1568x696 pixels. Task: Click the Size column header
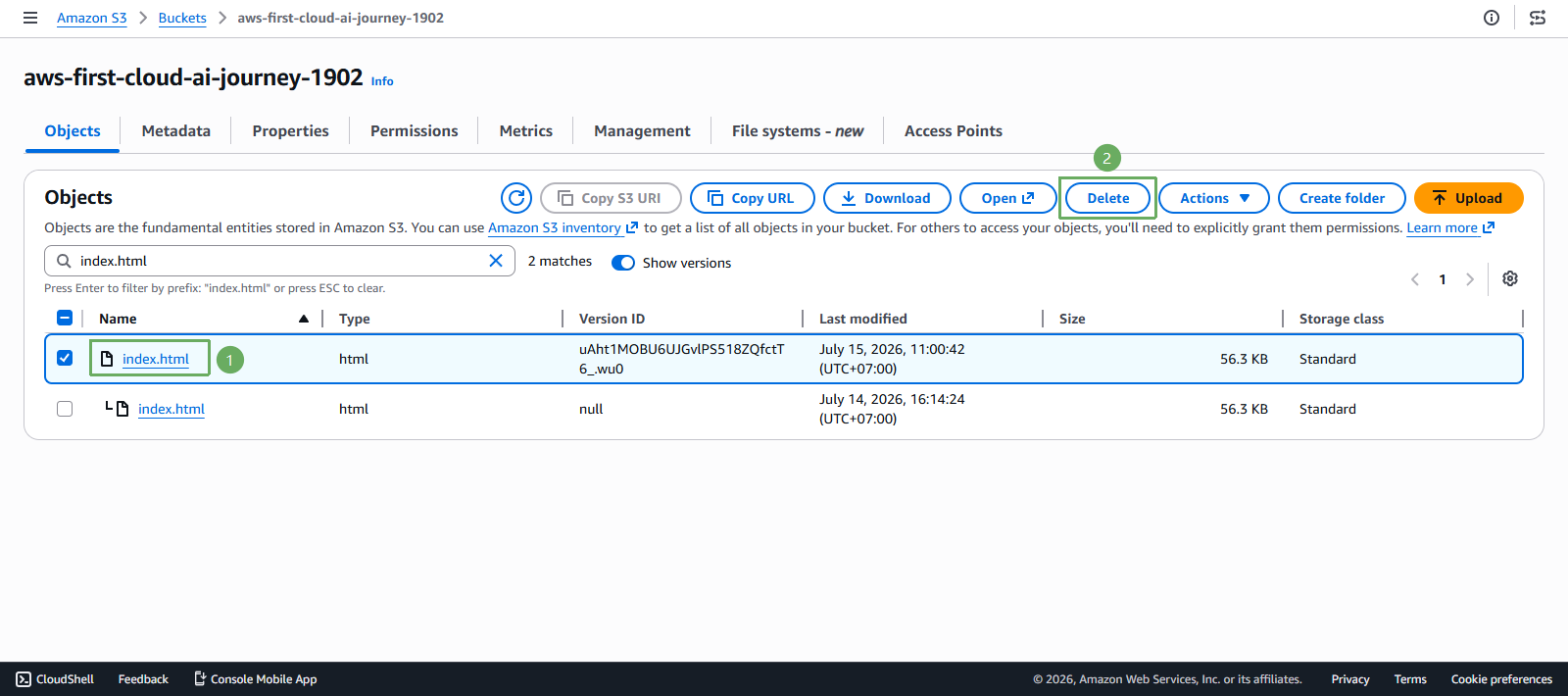tap(1072, 319)
